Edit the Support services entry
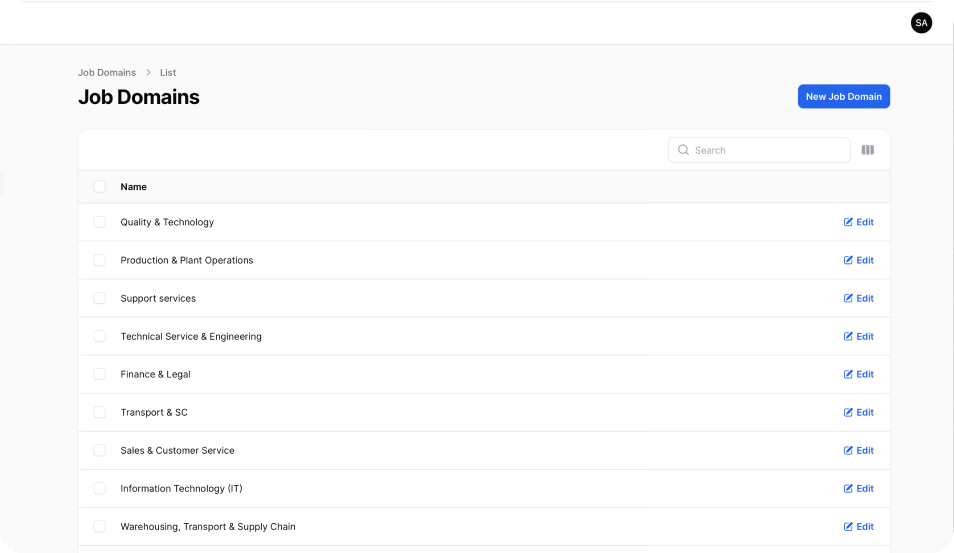954x553 pixels. [858, 298]
